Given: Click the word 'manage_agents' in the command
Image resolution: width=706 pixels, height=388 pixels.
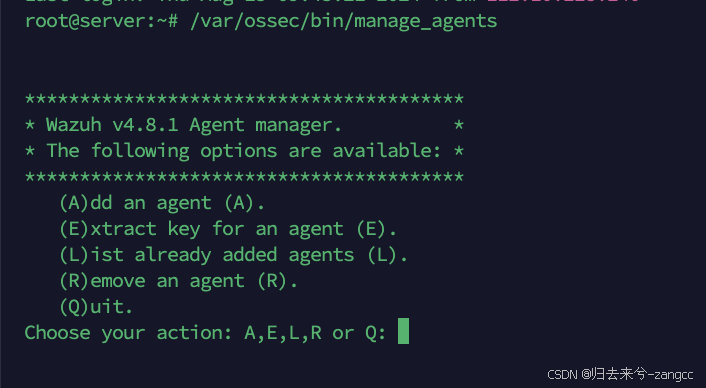Looking at the screenshot, I should [425, 21].
